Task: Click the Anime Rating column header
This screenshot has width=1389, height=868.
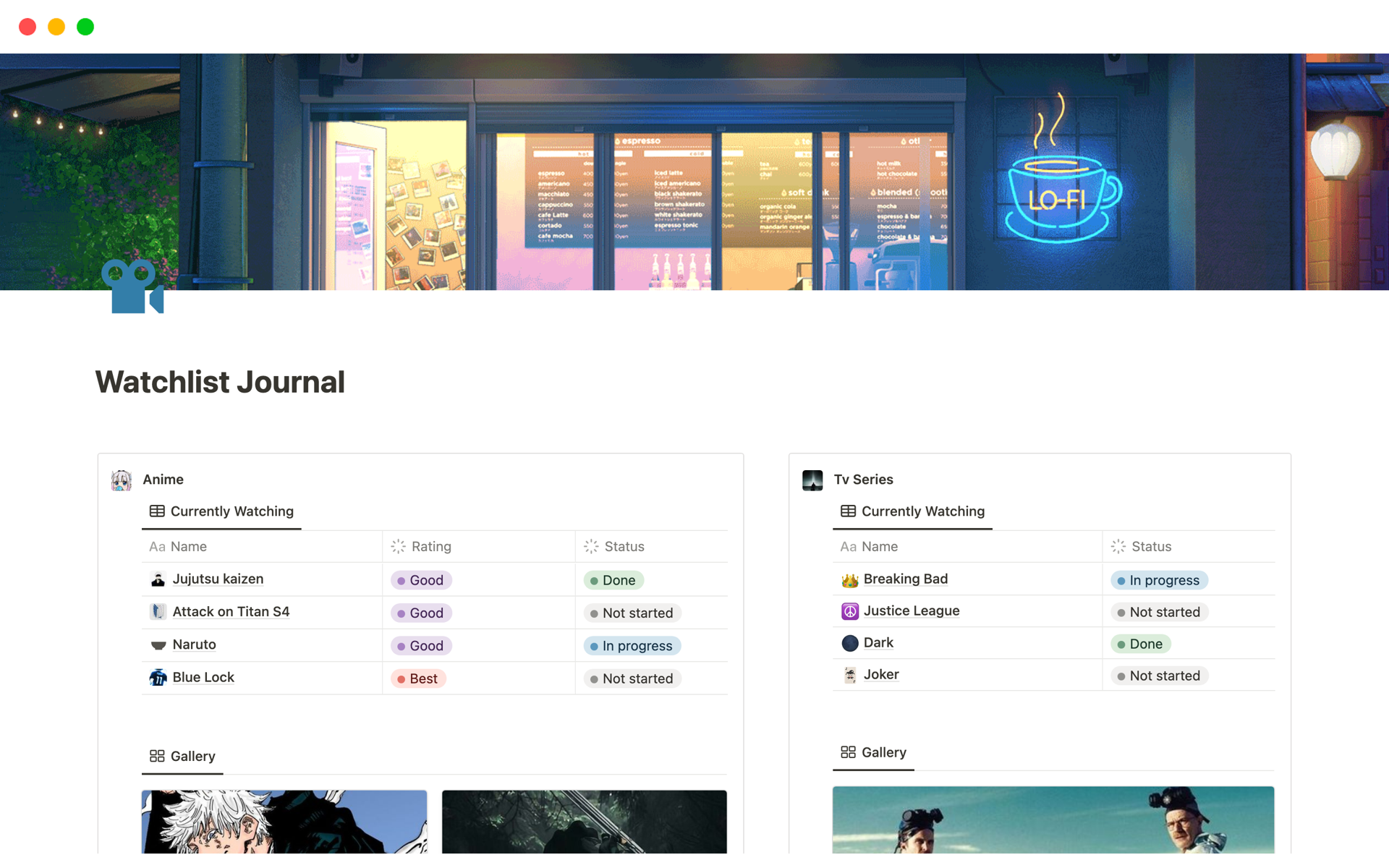Action: (431, 547)
